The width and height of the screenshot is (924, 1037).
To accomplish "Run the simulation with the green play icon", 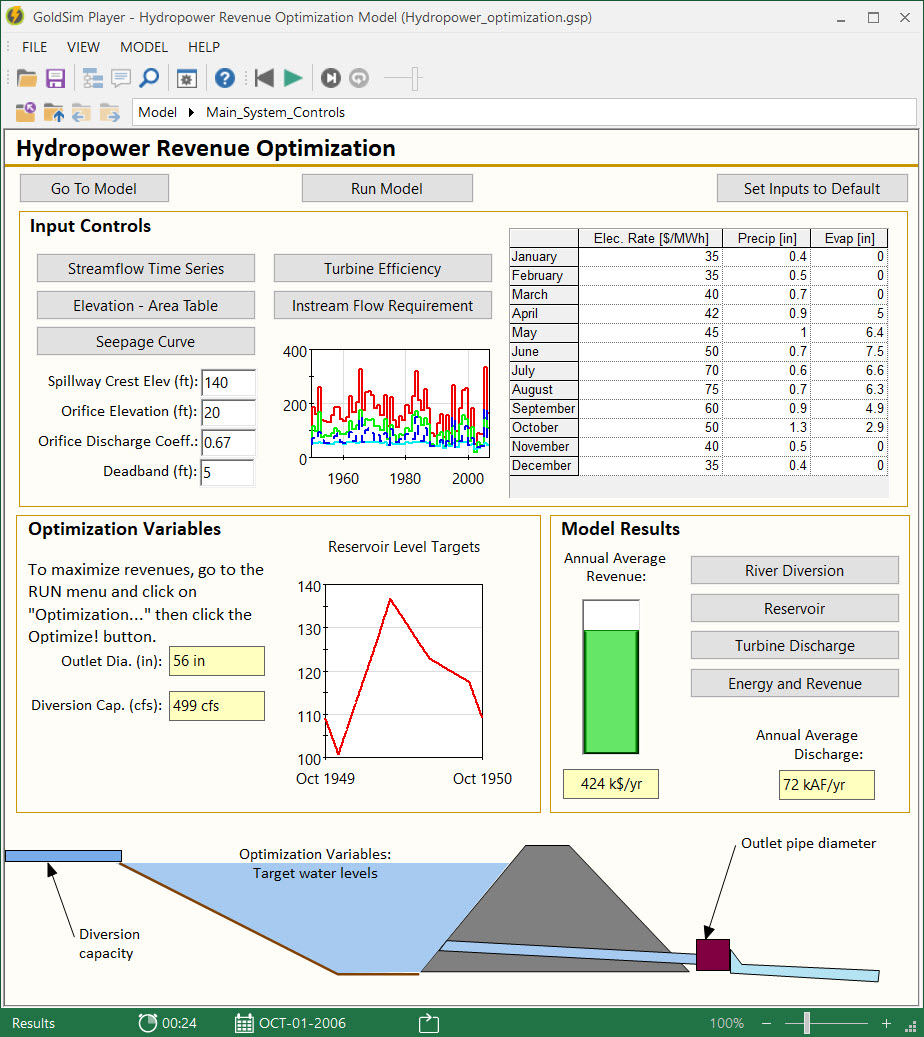I will point(292,78).
